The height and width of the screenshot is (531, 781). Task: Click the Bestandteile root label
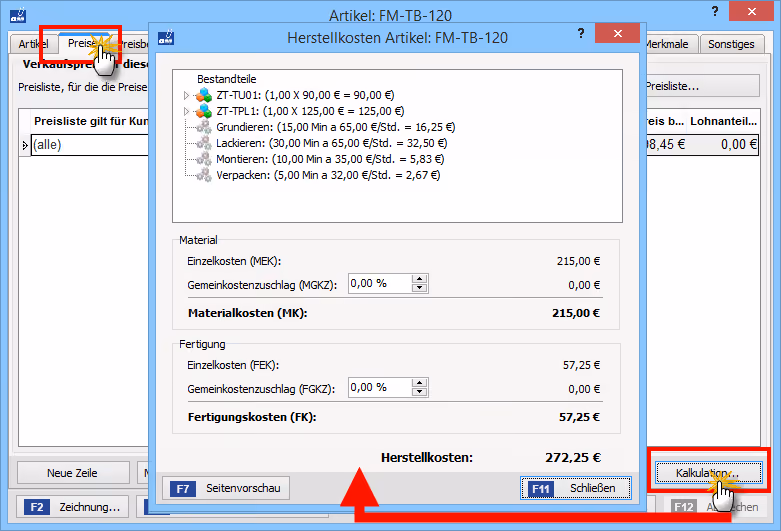click(226, 79)
